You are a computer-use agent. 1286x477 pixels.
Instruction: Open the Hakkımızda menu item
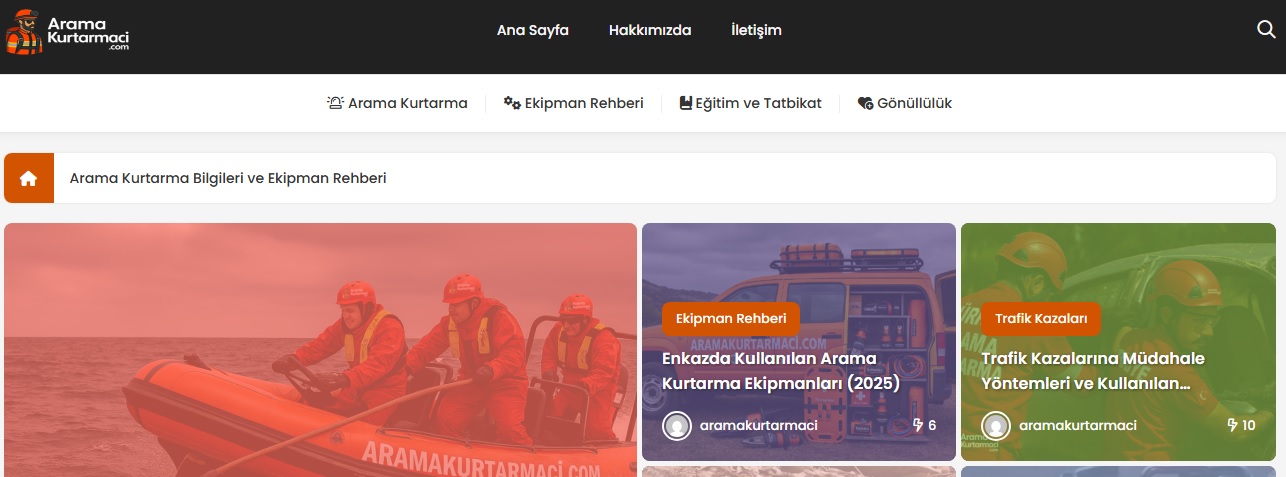click(x=649, y=30)
